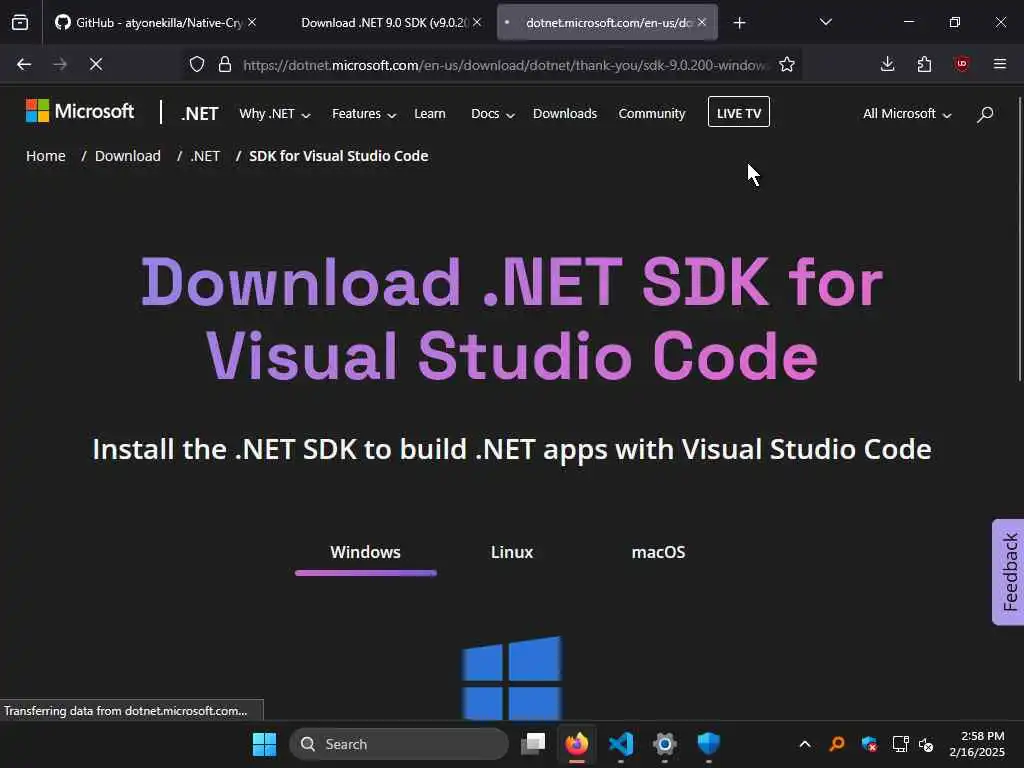Open the Downloads nav link
This screenshot has width=1024, height=768.
(565, 114)
